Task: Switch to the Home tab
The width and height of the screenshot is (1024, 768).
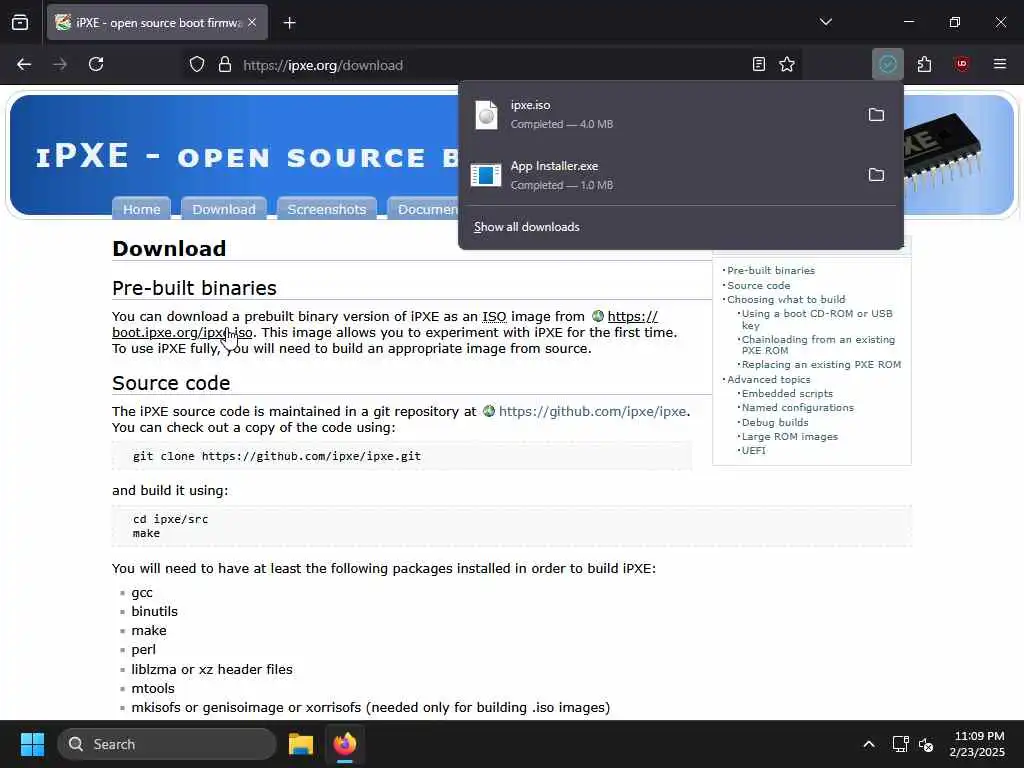Action: coord(142,209)
